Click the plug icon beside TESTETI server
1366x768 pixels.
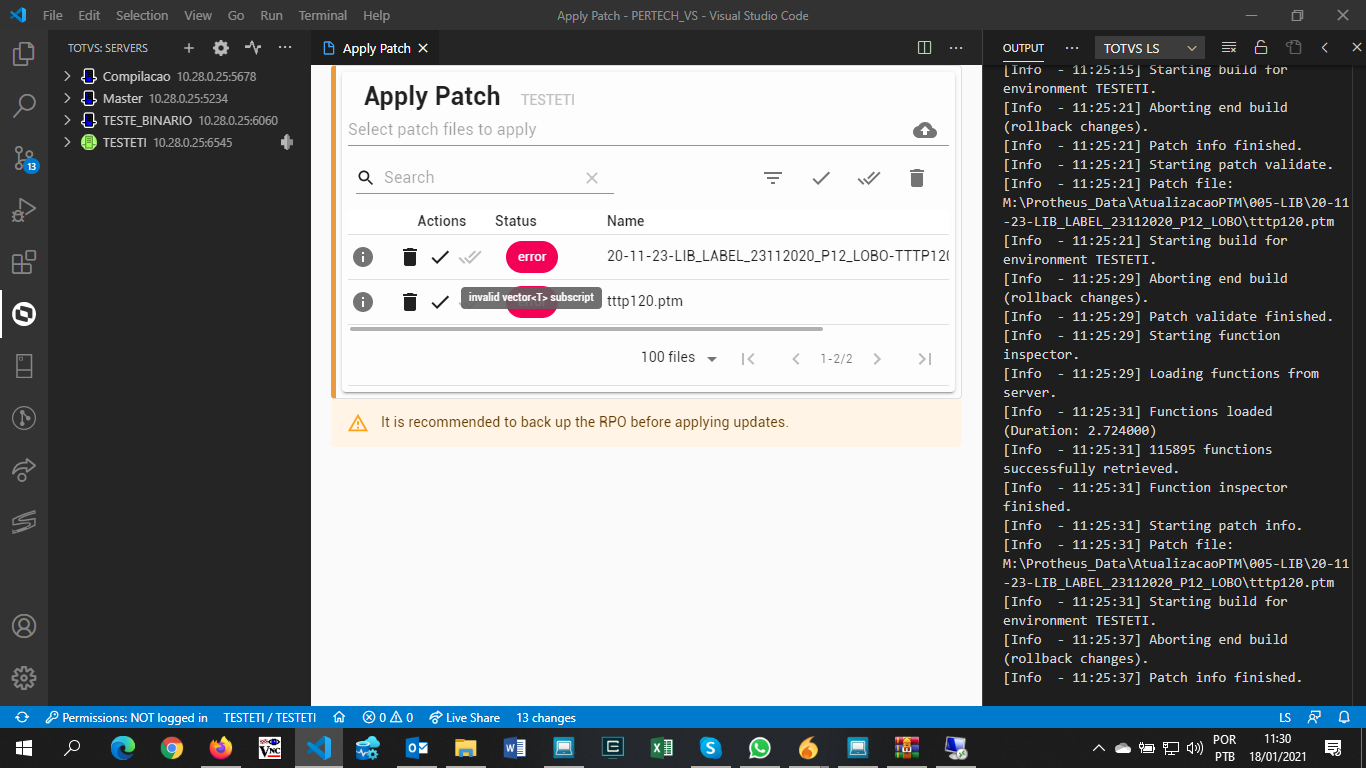(287, 143)
